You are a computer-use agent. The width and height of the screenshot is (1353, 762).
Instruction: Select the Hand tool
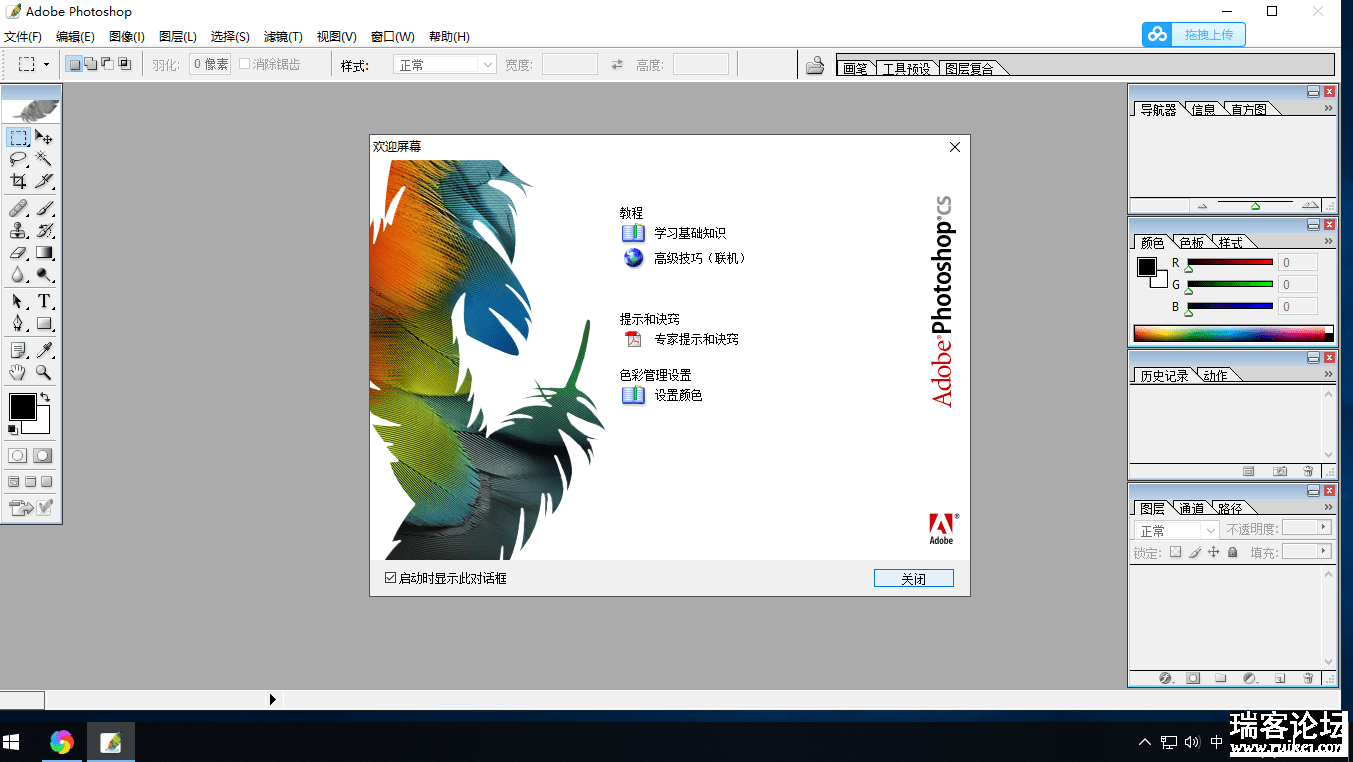[x=19, y=373]
